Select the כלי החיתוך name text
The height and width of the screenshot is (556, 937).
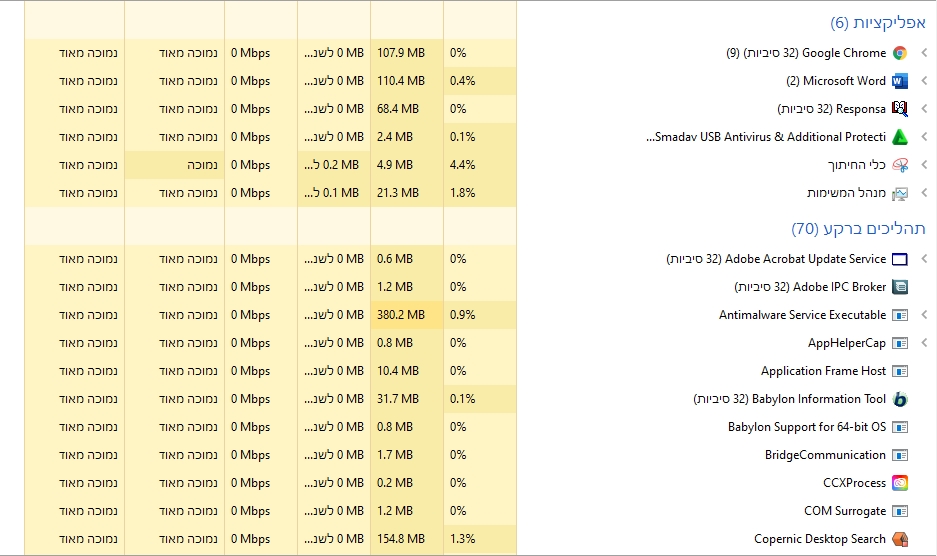click(x=856, y=165)
